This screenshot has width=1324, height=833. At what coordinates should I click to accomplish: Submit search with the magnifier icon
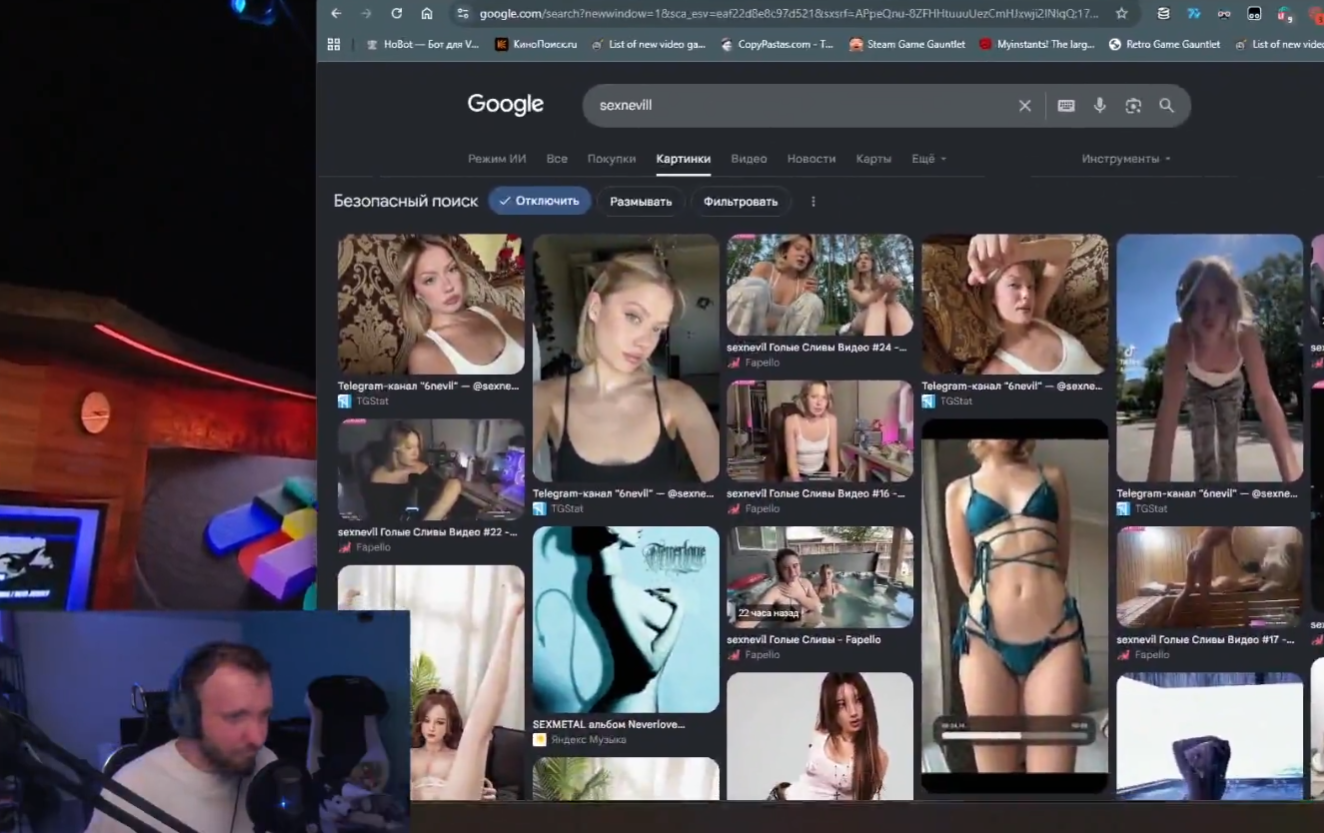[x=1166, y=105]
